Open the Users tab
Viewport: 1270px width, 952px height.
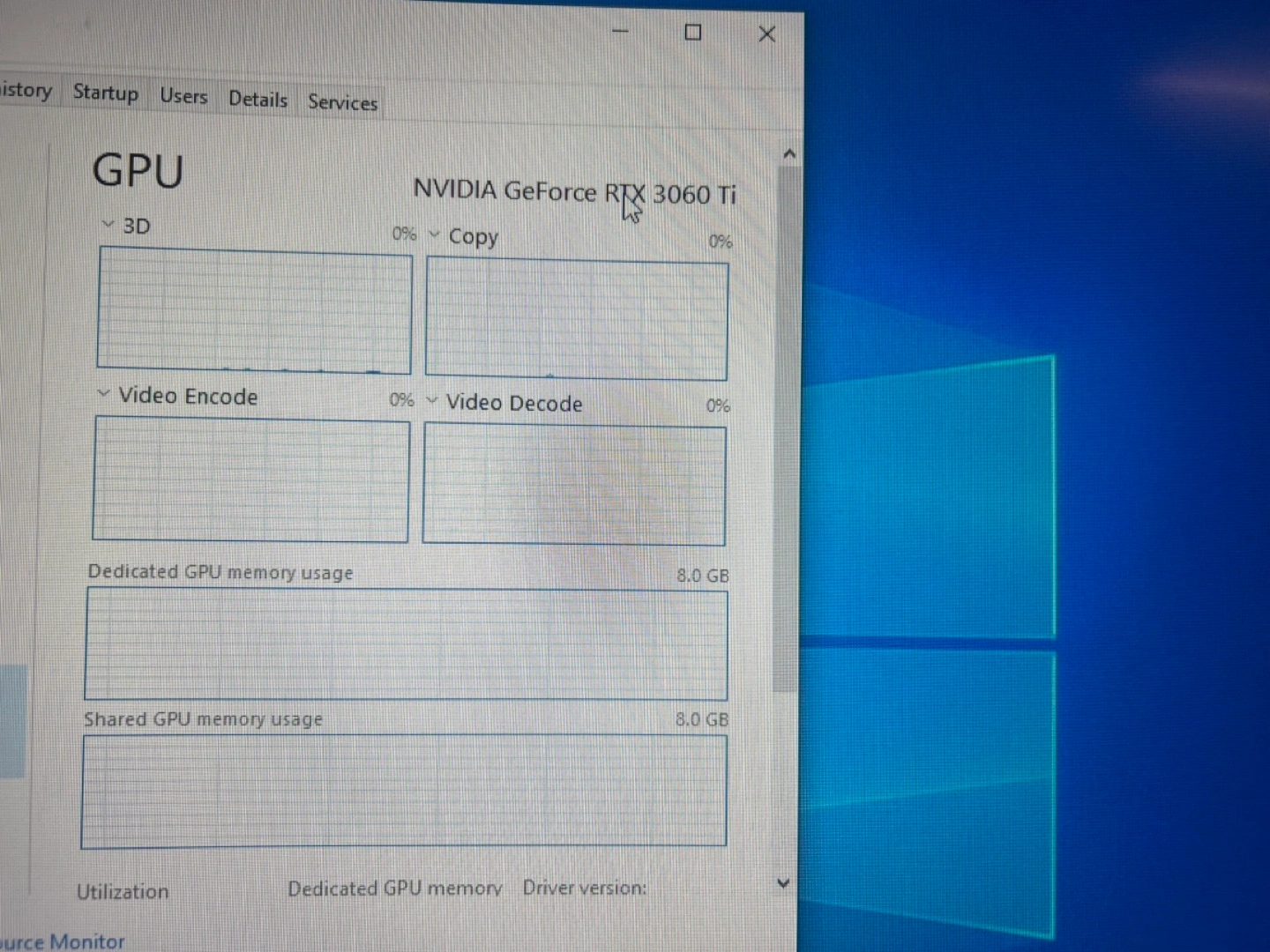[x=183, y=96]
